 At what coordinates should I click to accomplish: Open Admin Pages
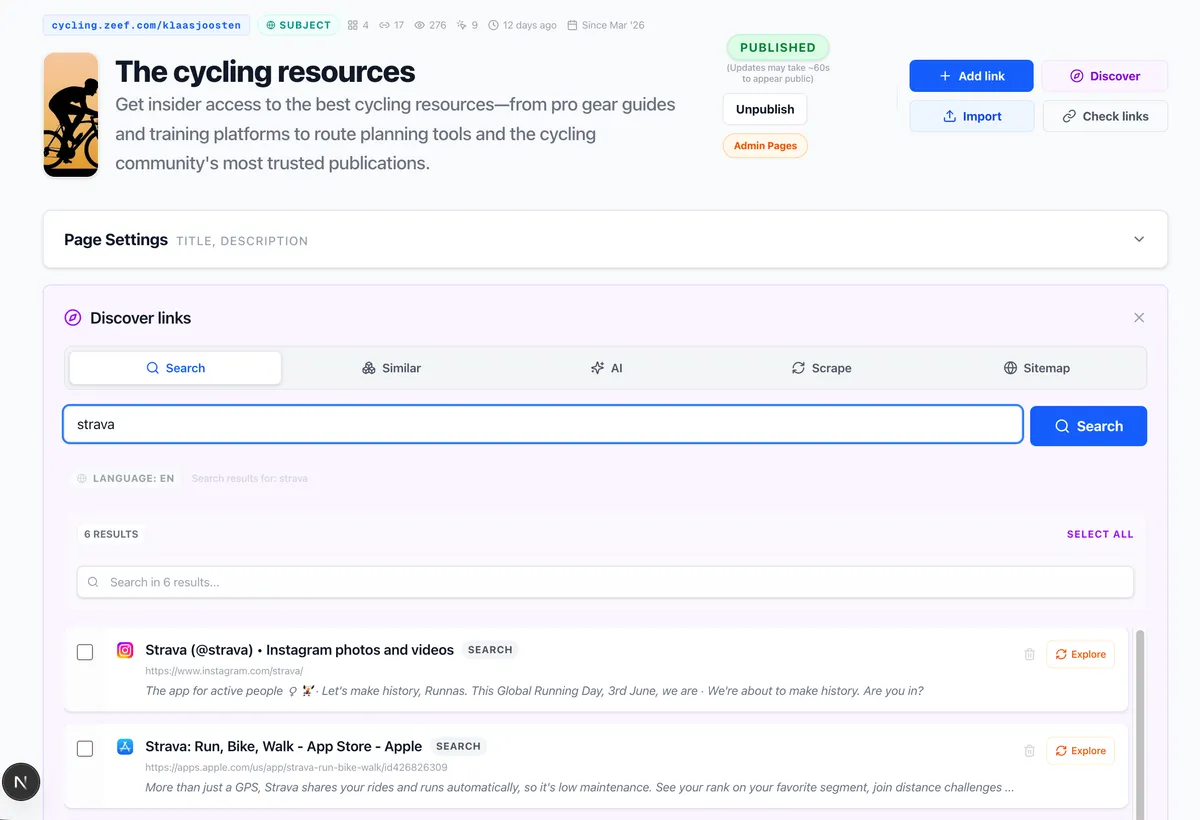[765, 146]
